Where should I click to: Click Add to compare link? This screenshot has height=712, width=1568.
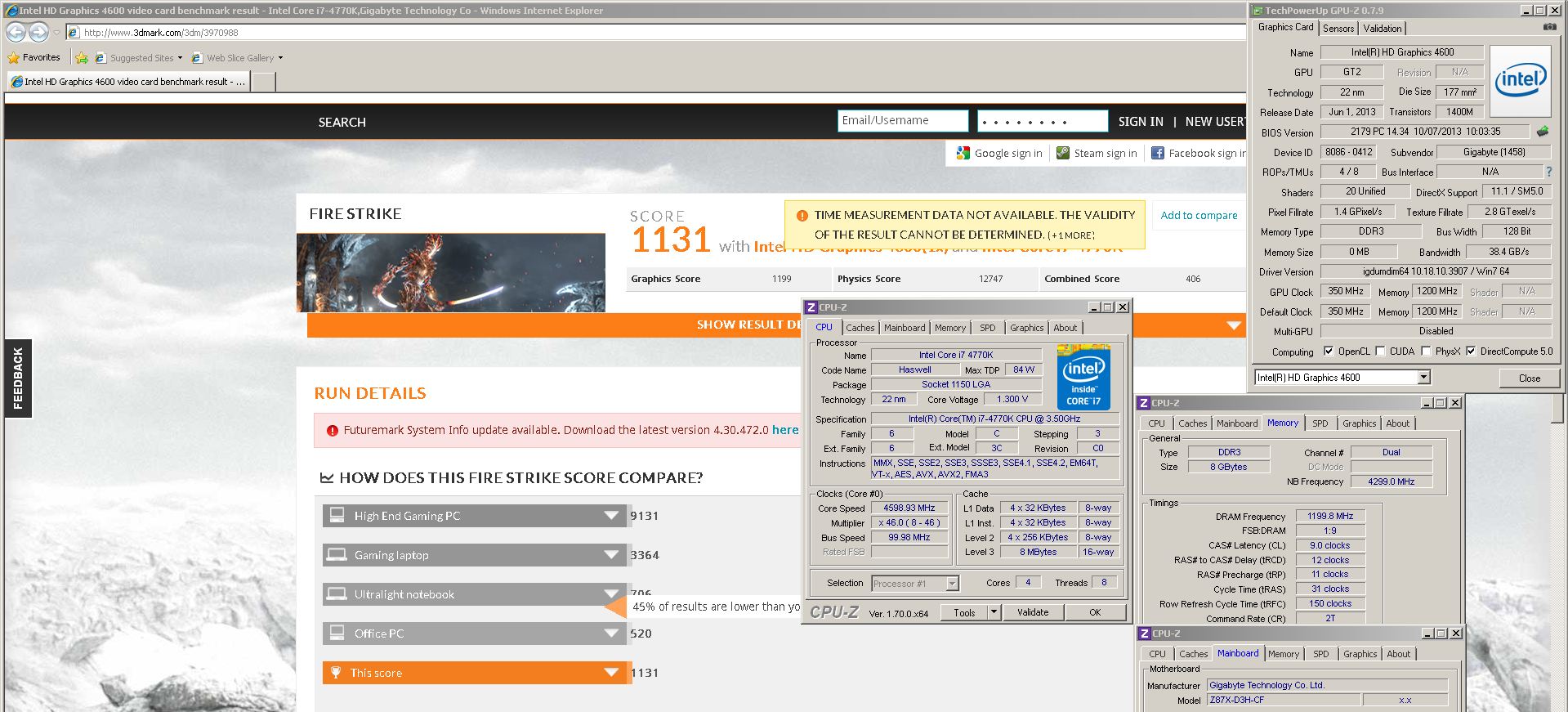[1199, 216]
